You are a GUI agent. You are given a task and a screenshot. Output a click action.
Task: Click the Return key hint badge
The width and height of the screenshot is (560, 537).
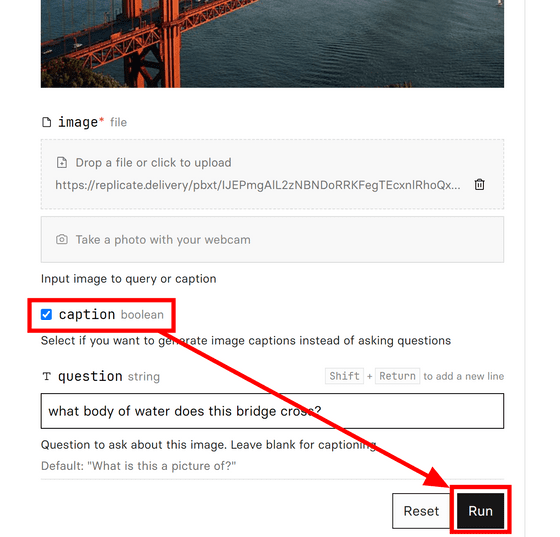[x=398, y=376]
